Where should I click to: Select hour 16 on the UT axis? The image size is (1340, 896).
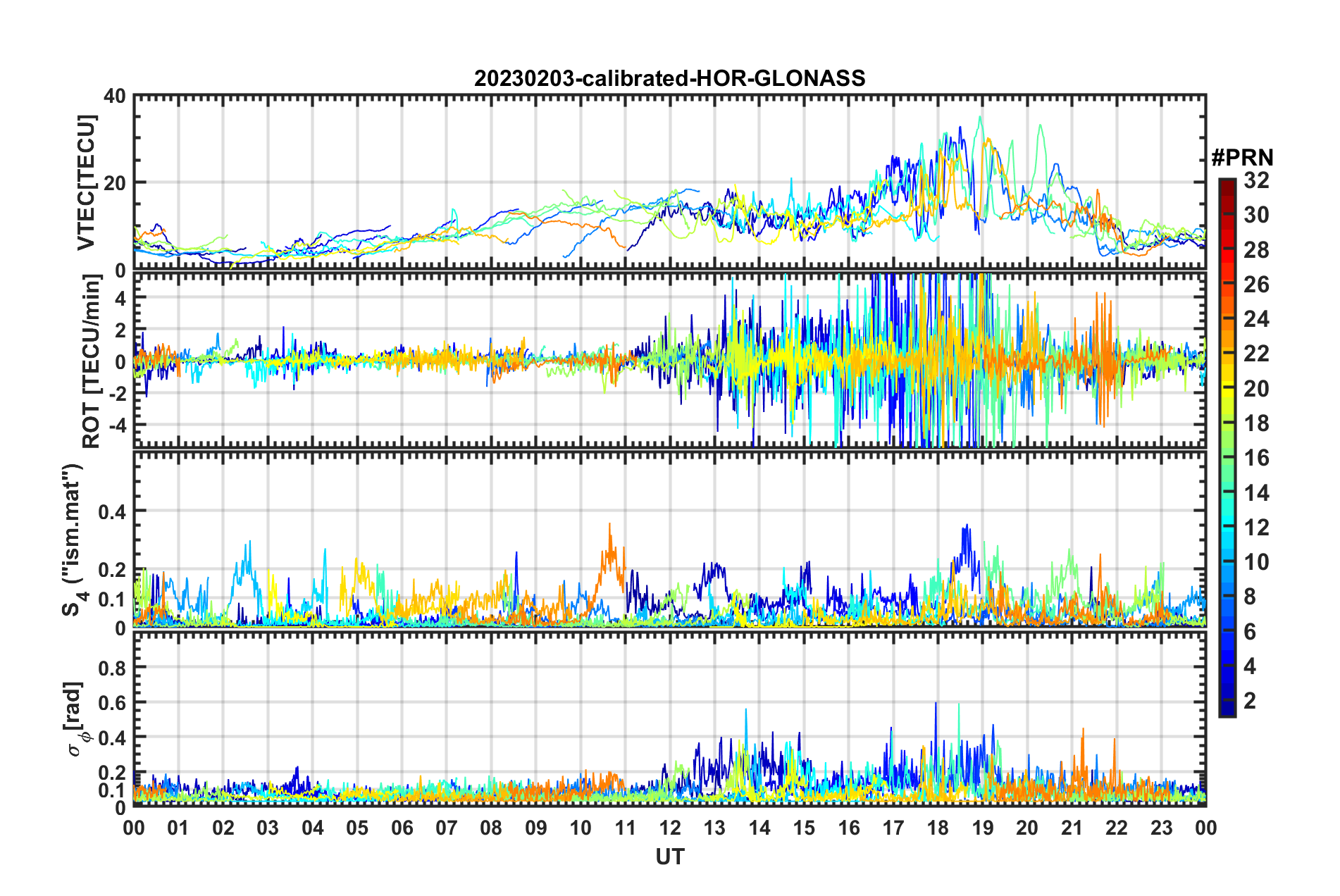849,828
